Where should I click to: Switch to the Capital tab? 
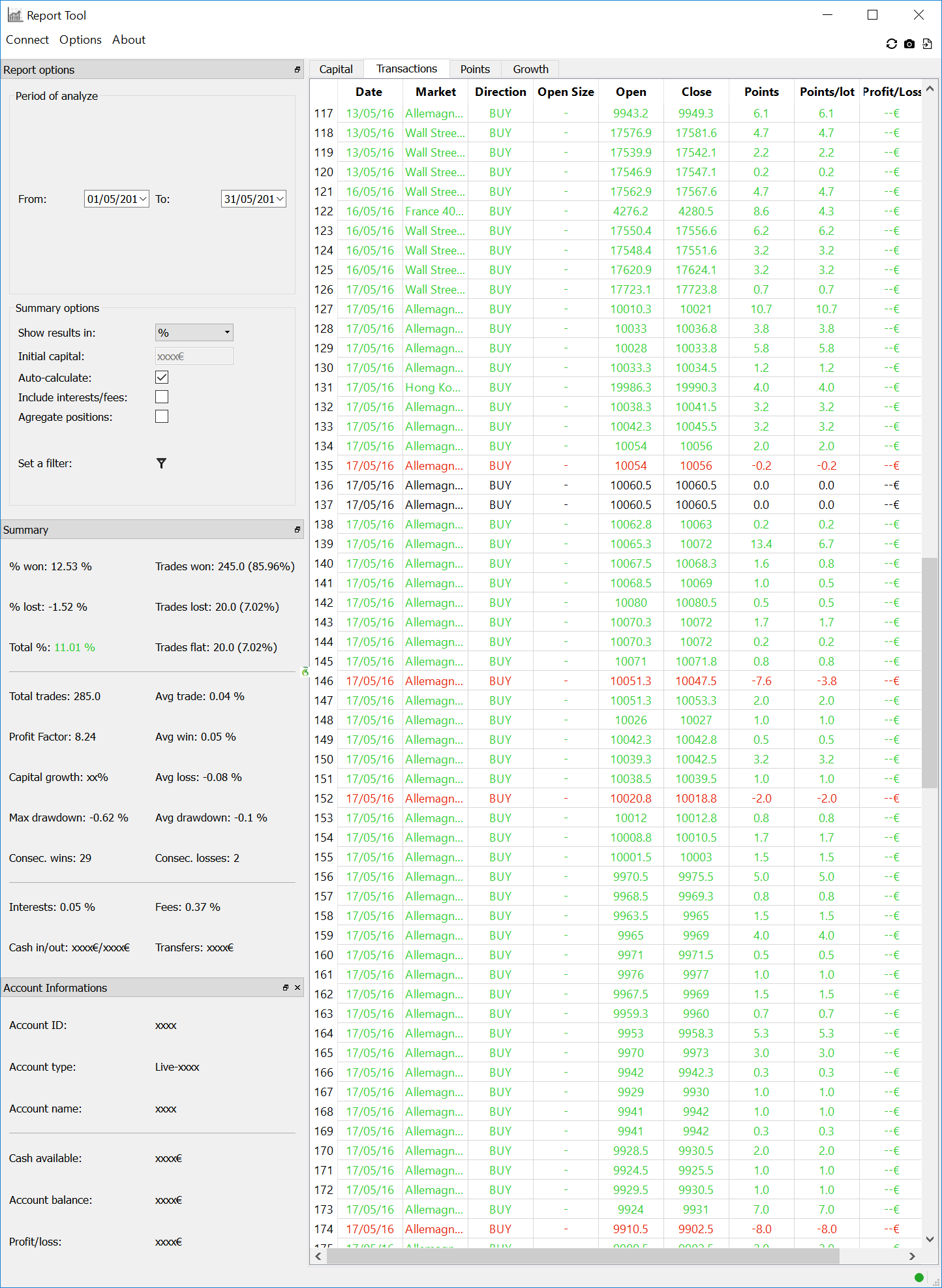[x=336, y=69]
